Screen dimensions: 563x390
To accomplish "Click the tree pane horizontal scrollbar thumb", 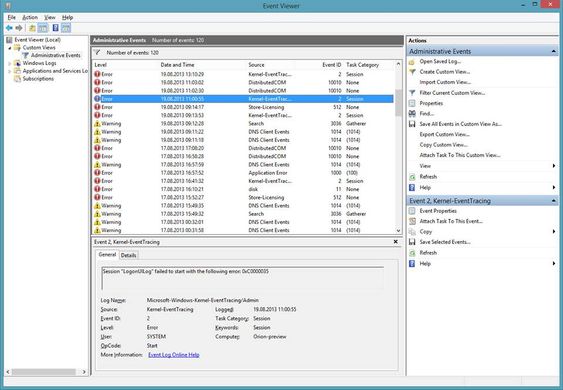I will (x=44, y=372).
